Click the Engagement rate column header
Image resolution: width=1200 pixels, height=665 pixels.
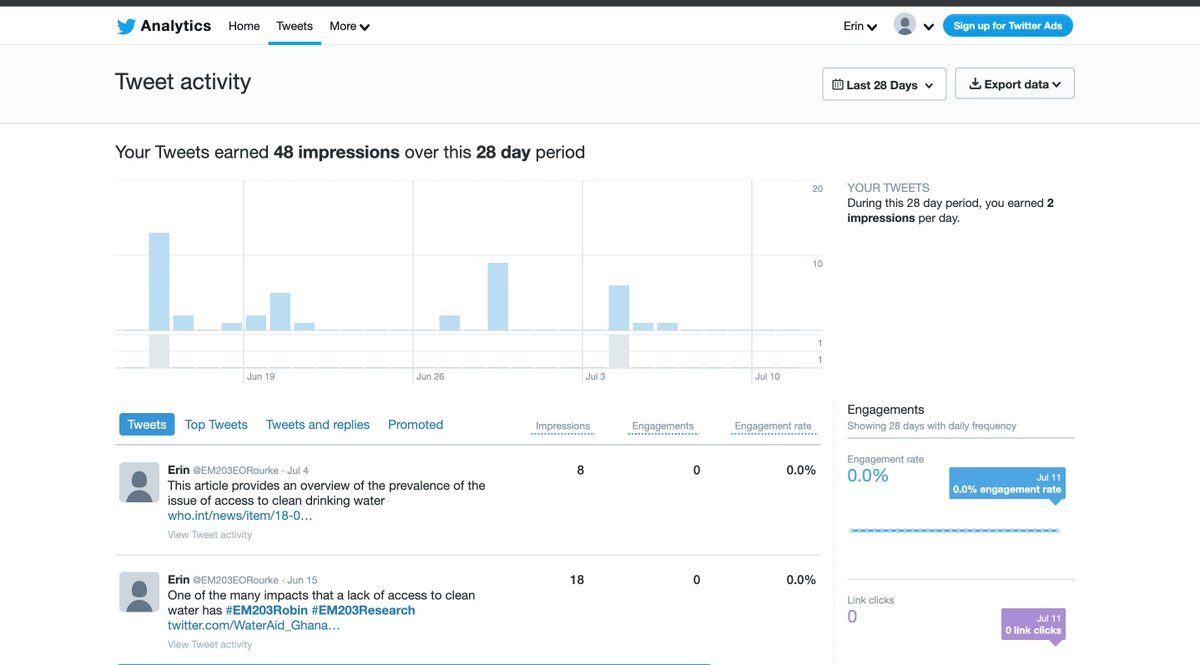[x=773, y=426]
